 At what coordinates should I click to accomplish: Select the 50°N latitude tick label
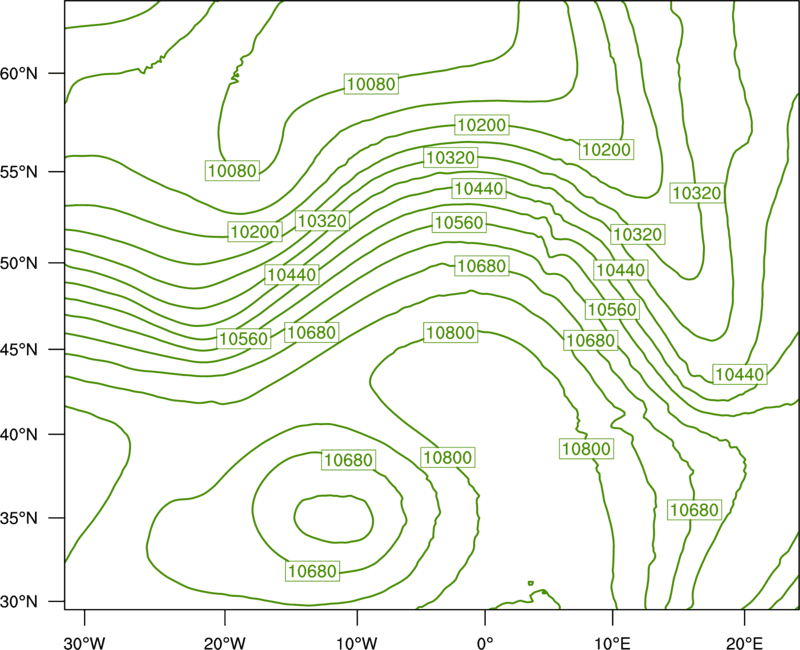(x=19, y=263)
